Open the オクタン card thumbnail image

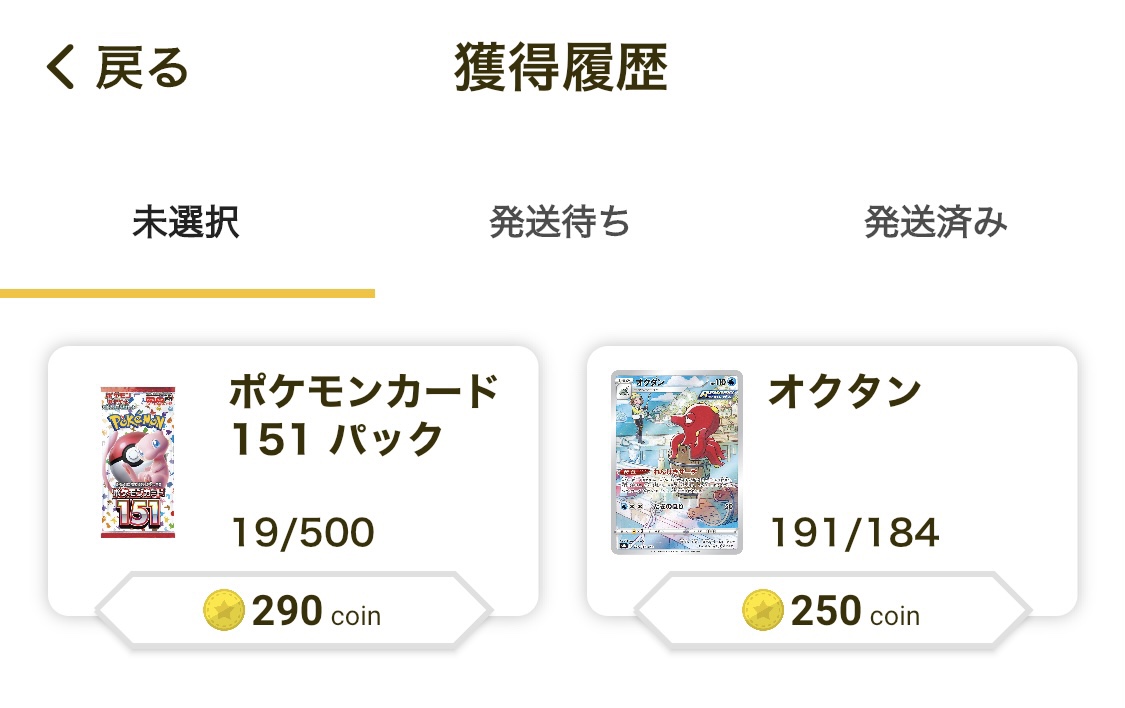[677, 463]
